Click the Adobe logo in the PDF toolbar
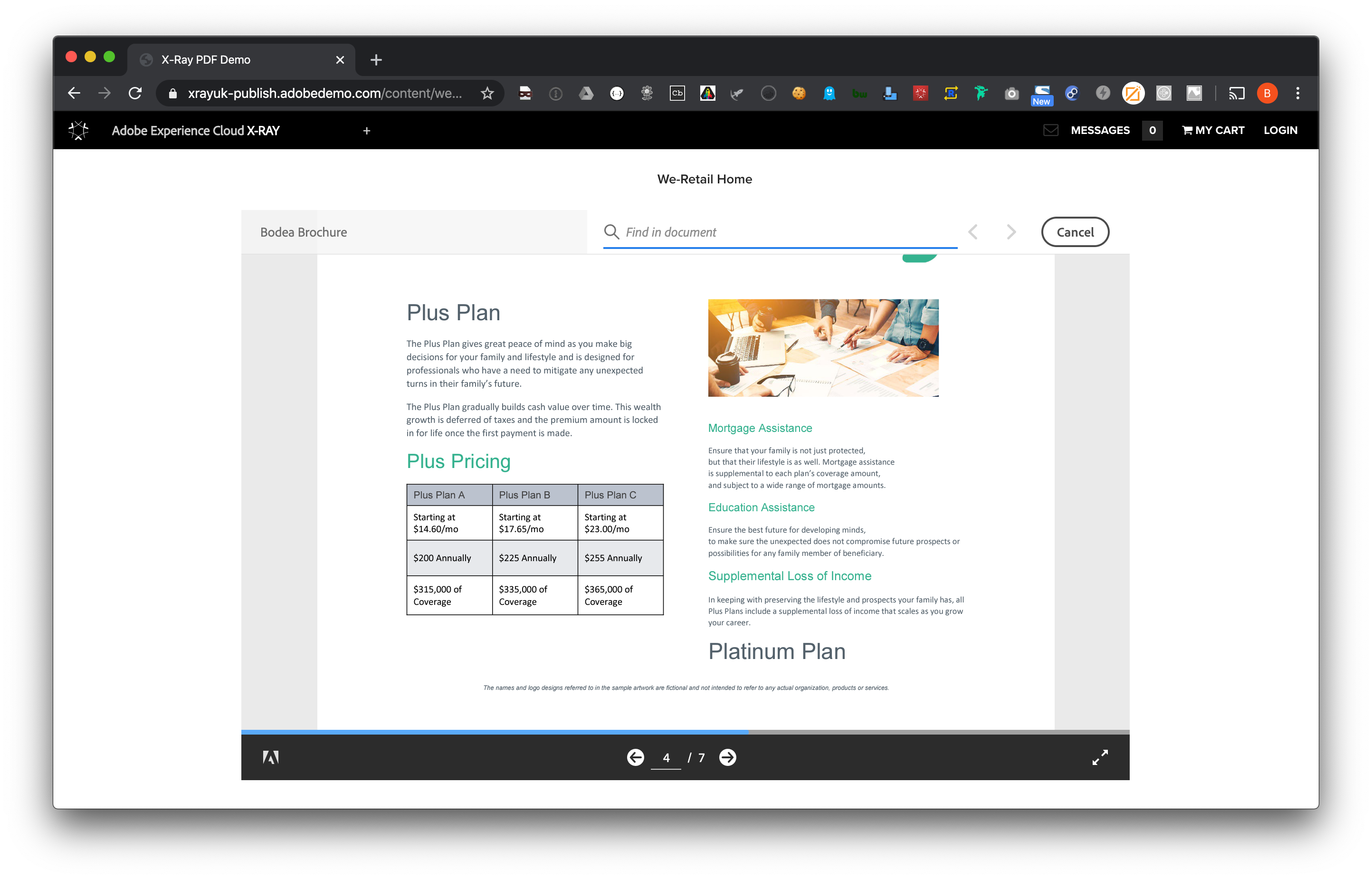Viewport: 1372px width, 879px height. point(270,757)
